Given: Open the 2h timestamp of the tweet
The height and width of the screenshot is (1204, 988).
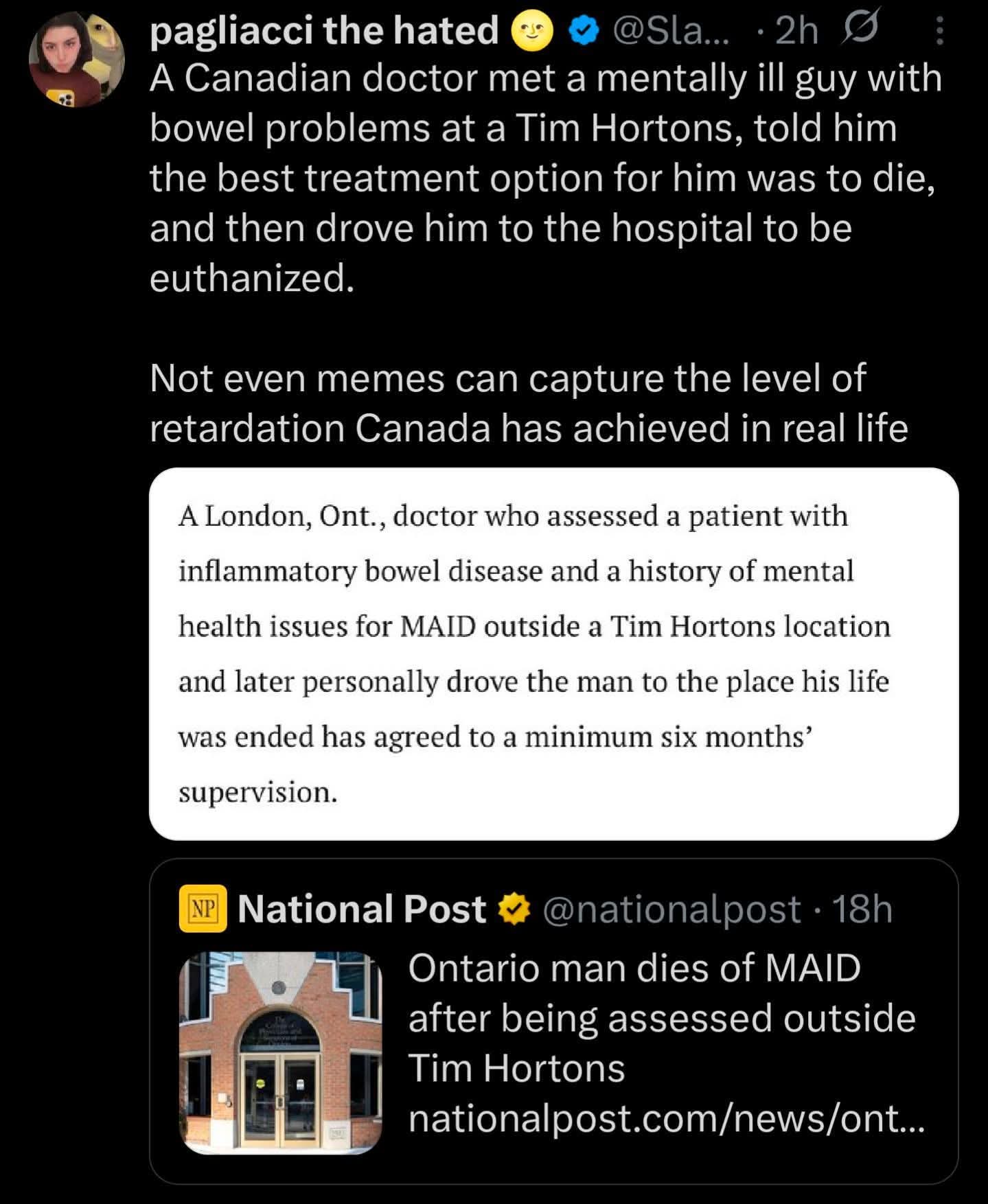Looking at the screenshot, I should 796,32.
